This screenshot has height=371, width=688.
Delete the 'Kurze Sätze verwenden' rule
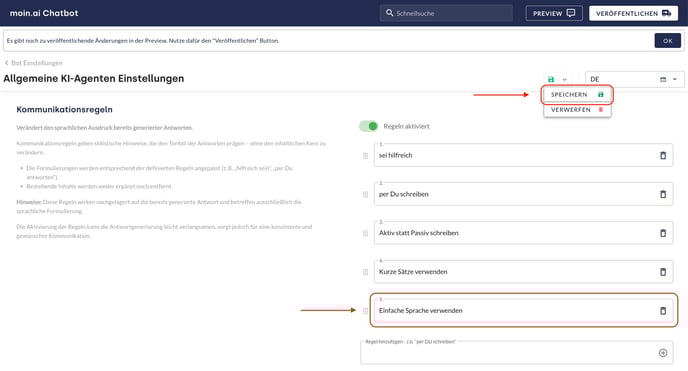663,272
